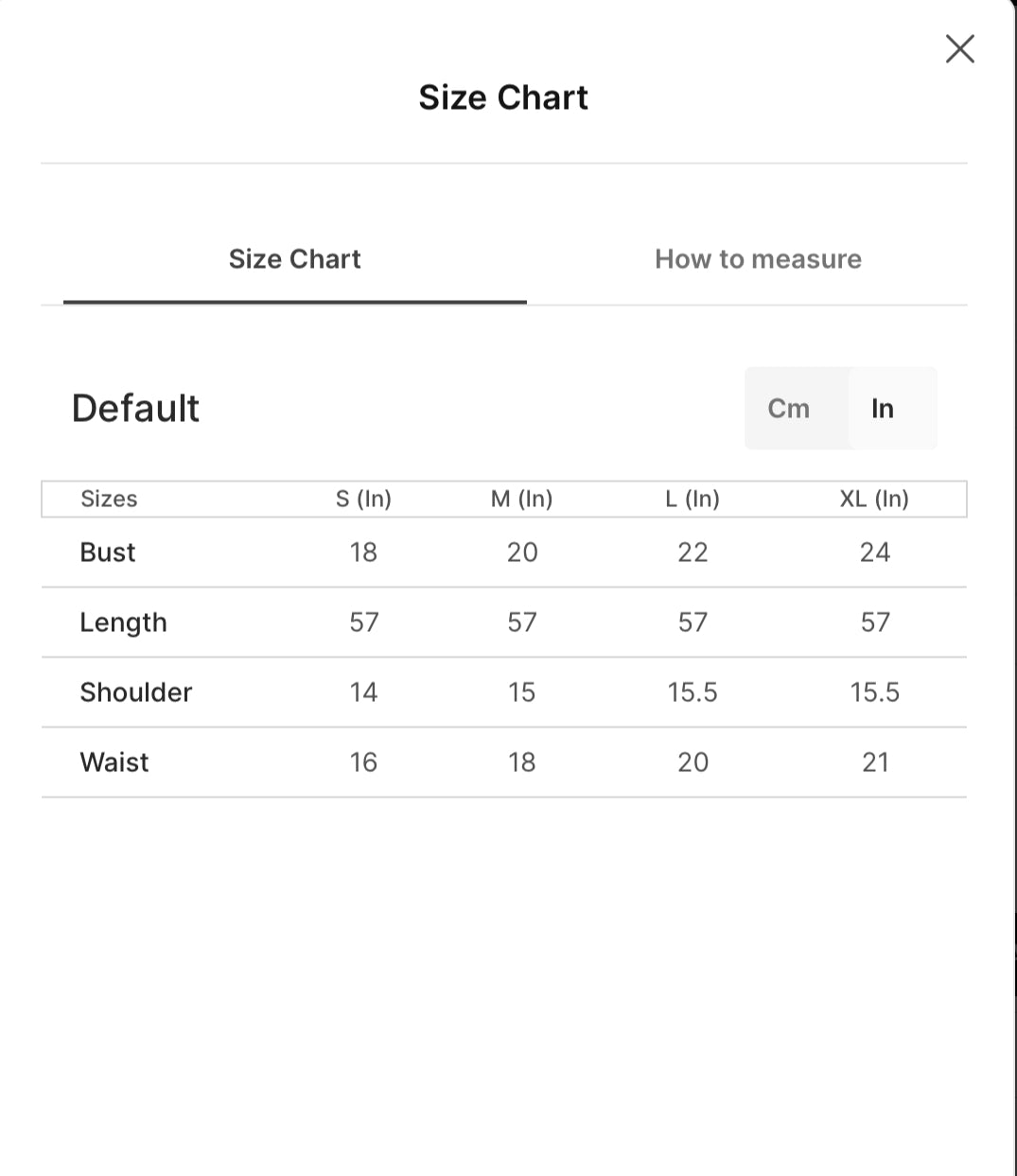
Task: Select the Waist row label
Action: pos(114,763)
